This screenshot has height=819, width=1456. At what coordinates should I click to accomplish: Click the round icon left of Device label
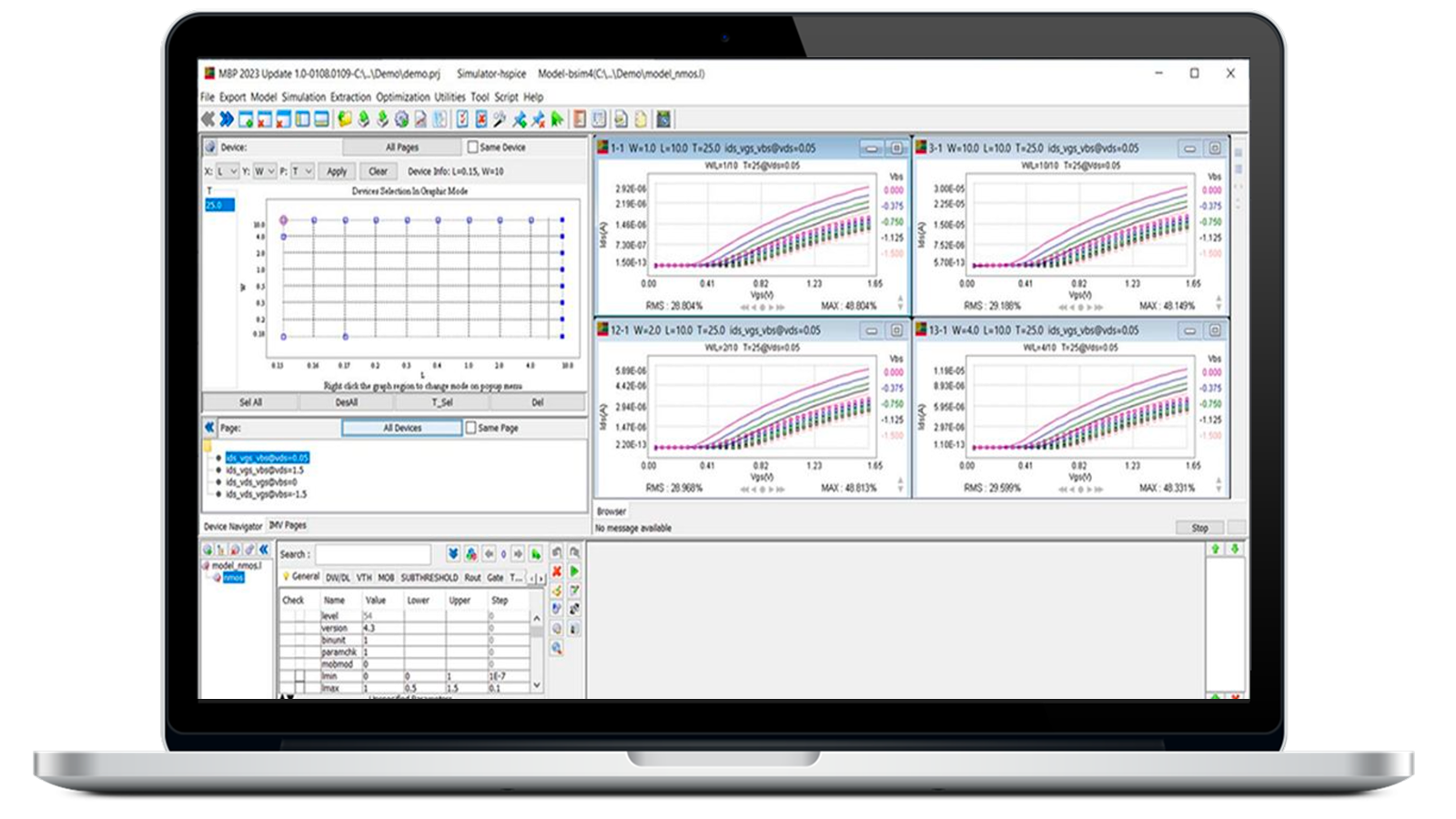[210, 147]
